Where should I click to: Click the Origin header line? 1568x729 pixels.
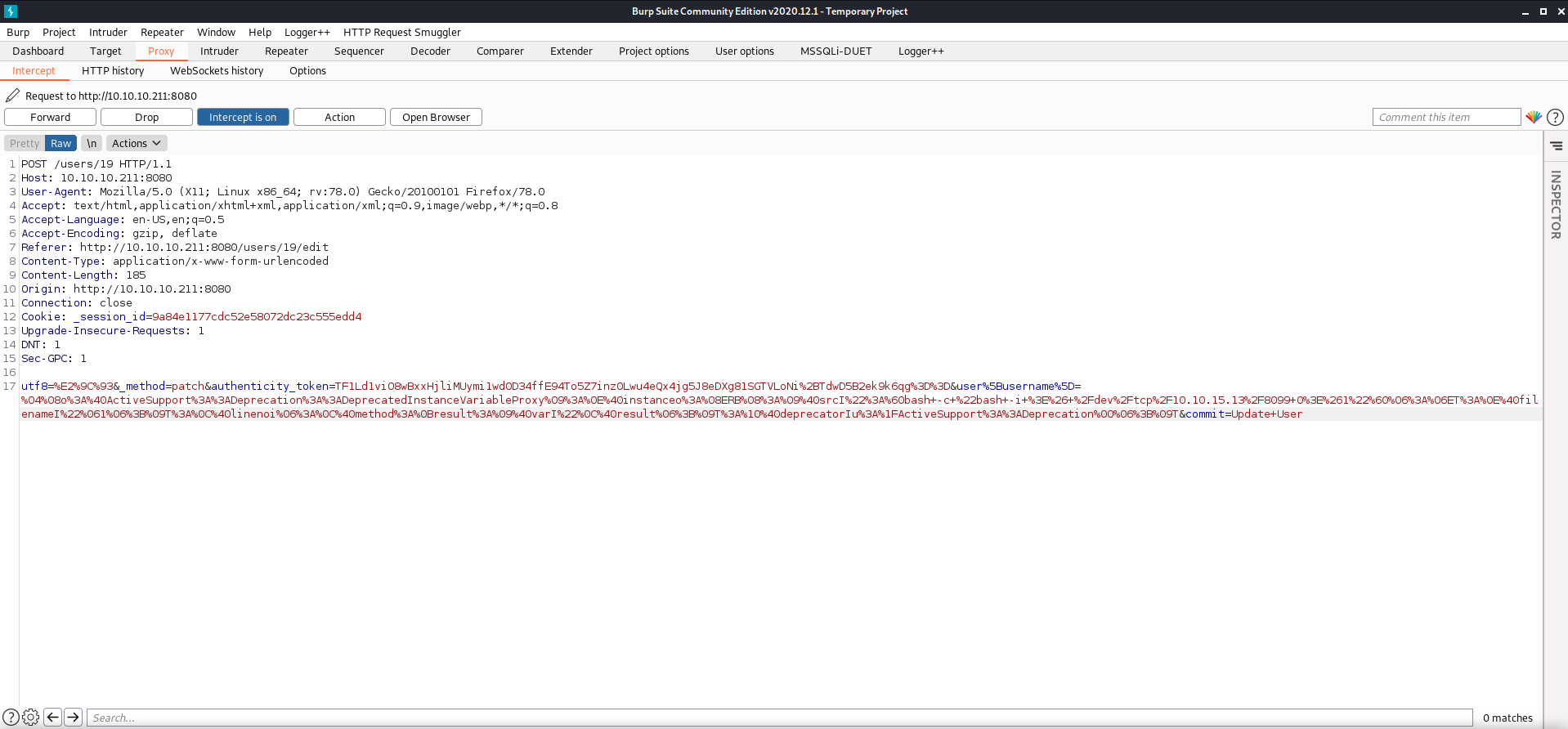(x=126, y=289)
